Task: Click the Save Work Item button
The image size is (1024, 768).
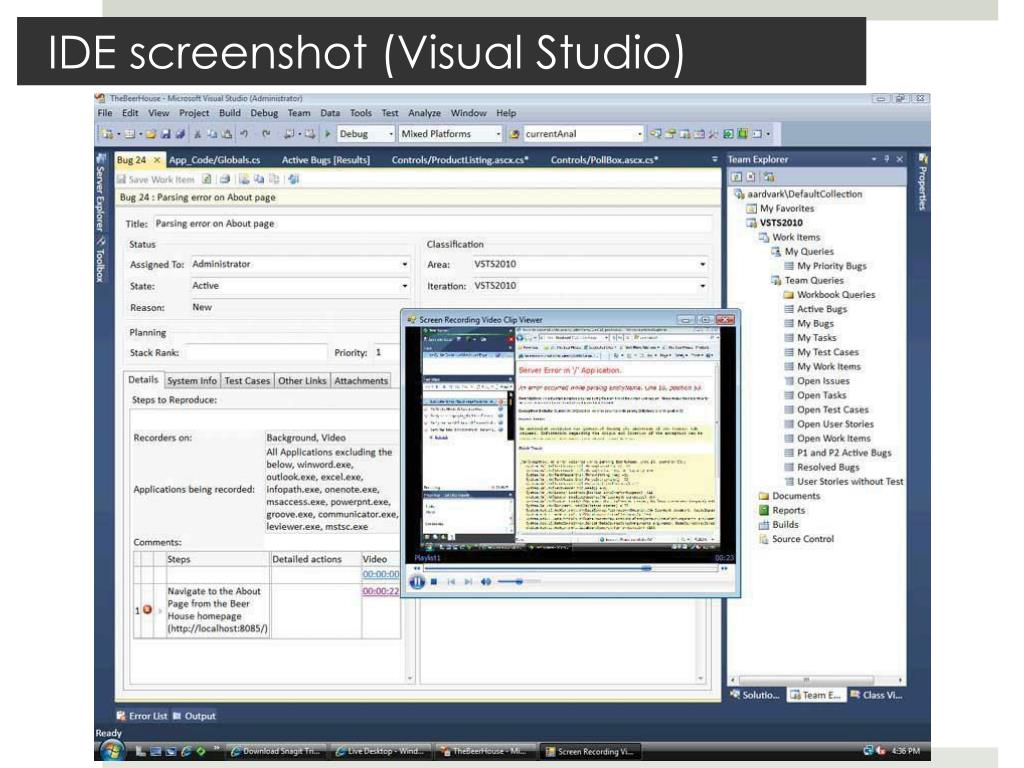Action: coord(155,179)
